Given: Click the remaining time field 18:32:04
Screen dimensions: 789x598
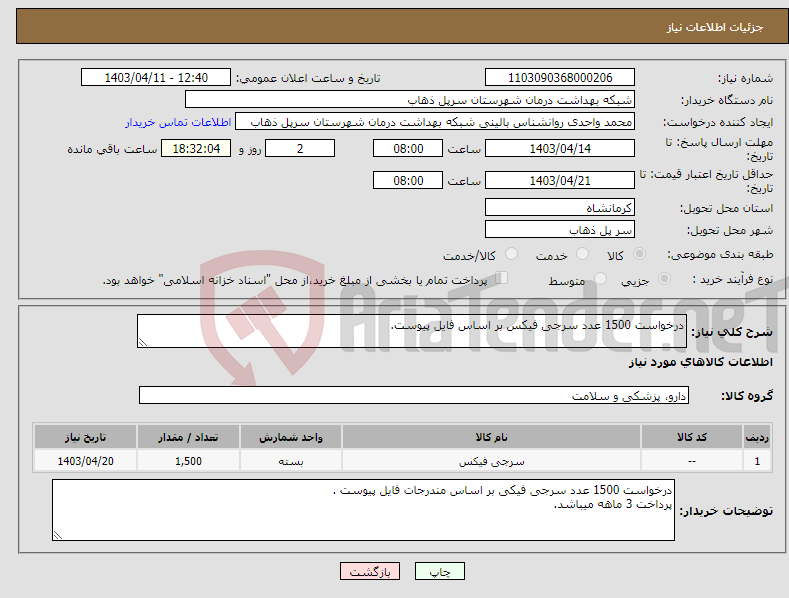Looking at the screenshot, I should pyautogui.click(x=196, y=148).
